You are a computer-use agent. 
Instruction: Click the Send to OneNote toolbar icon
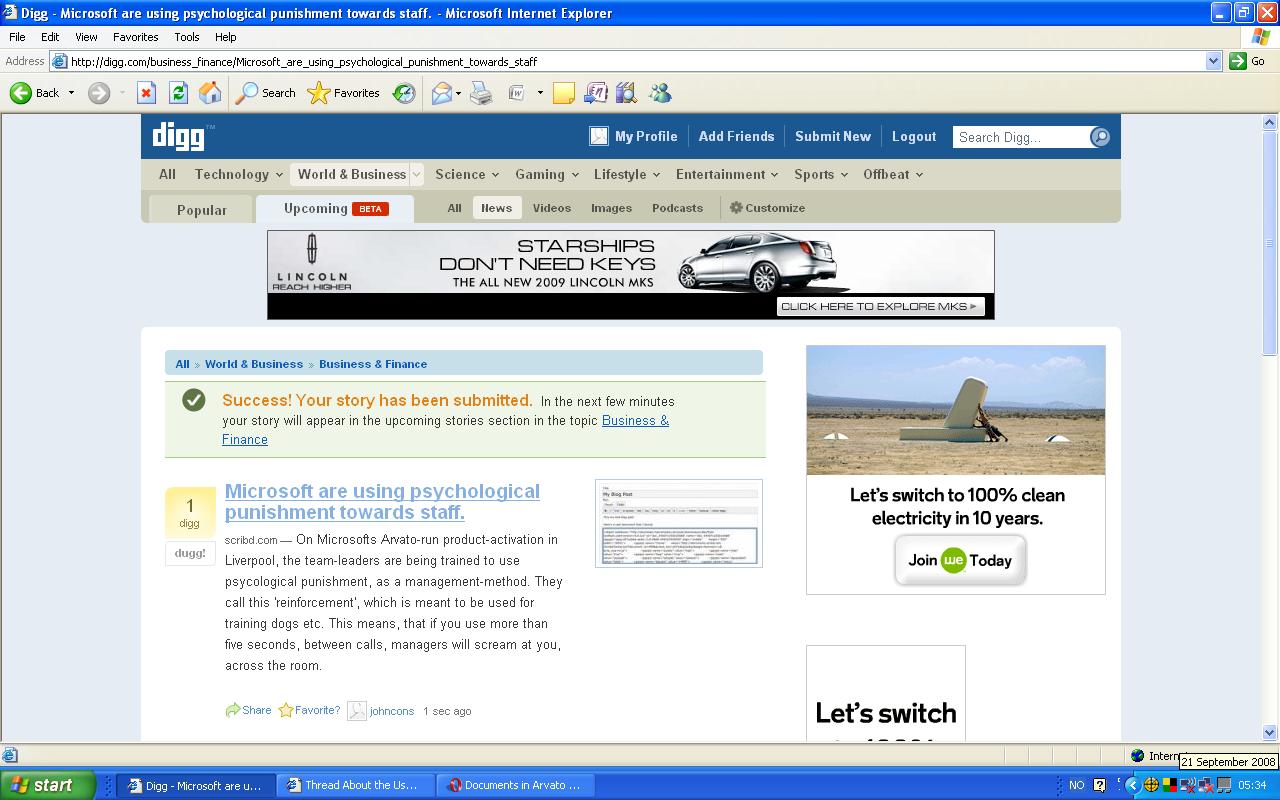pyautogui.click(x=595, y=93)
